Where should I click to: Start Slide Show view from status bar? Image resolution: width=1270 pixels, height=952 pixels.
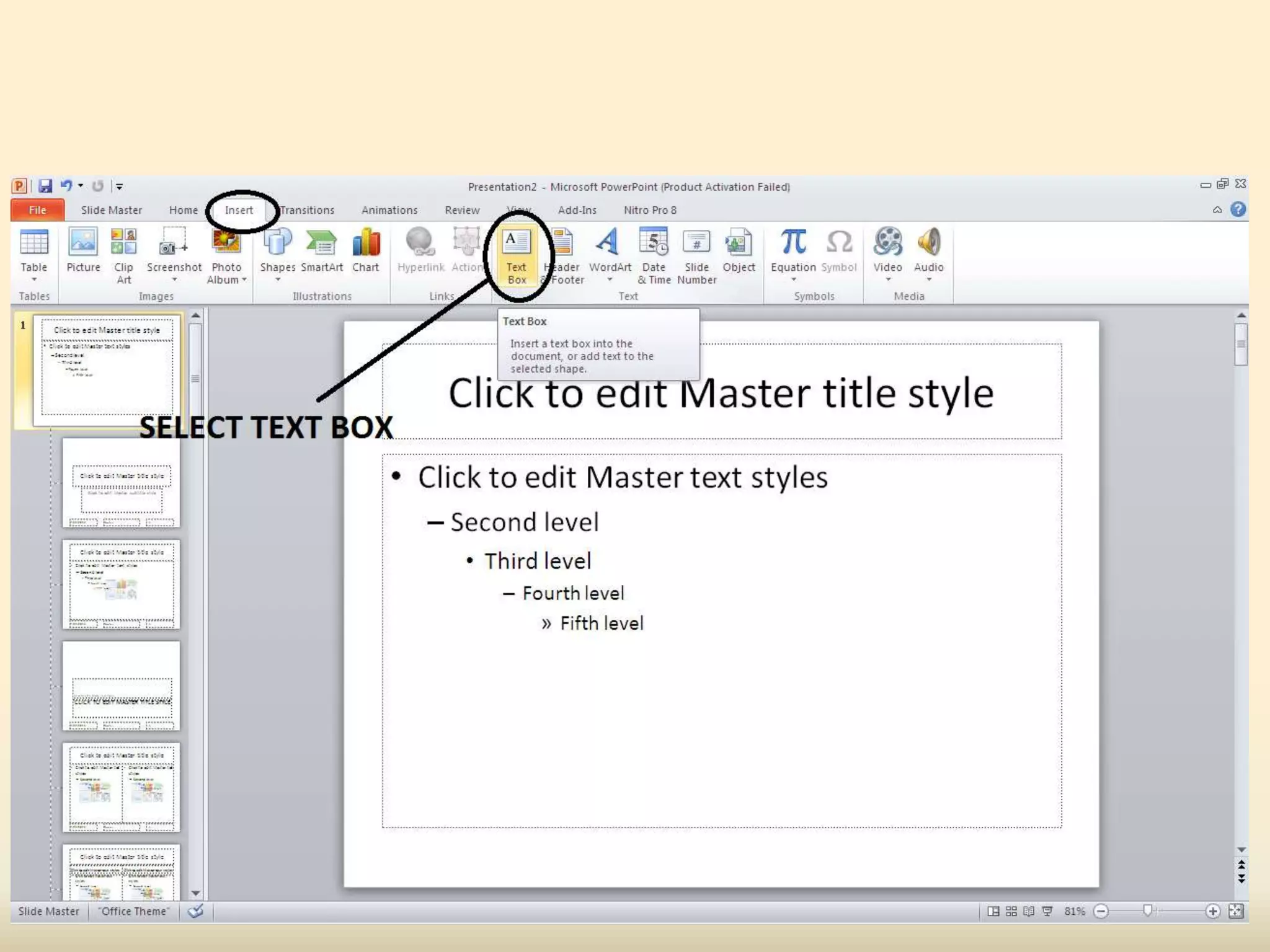(1047, 911)
